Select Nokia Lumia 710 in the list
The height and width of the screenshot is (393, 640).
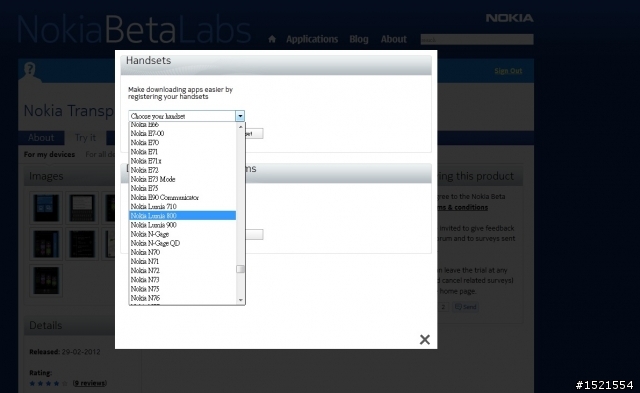click(182, 206)
